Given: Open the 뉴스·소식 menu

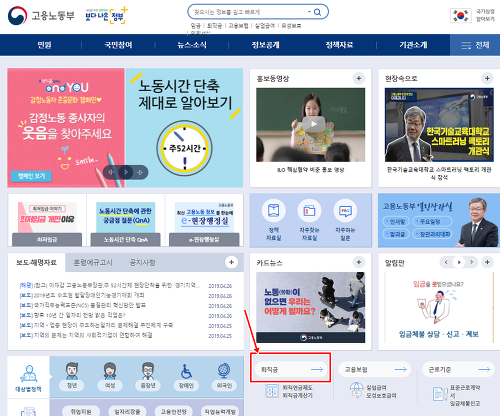Looking at the screenshot, I should tap(192, 45).
